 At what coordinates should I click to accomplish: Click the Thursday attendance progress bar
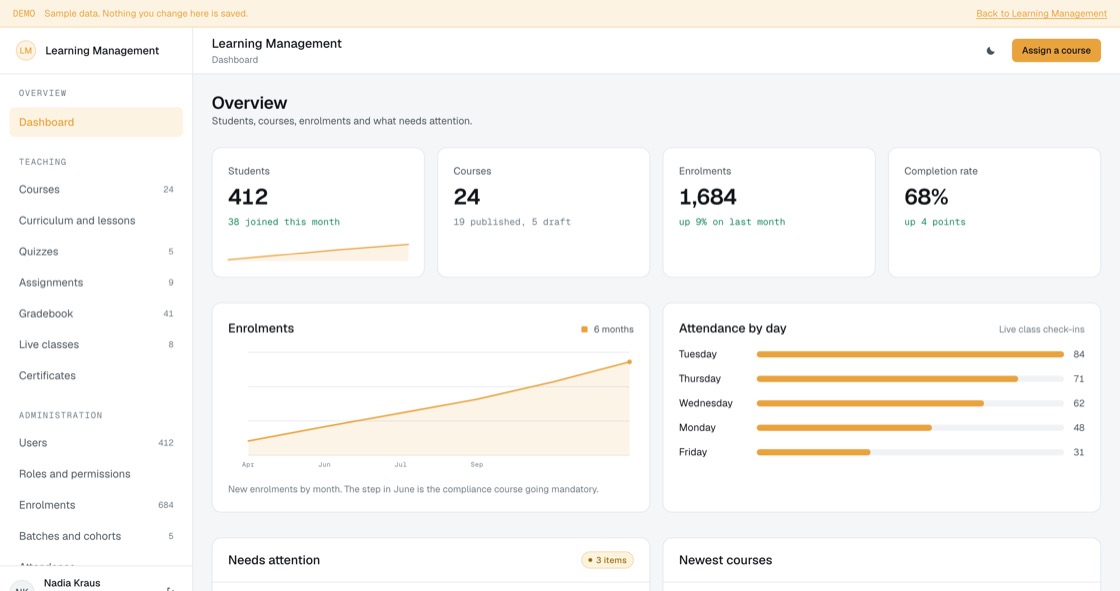(910, 379)
